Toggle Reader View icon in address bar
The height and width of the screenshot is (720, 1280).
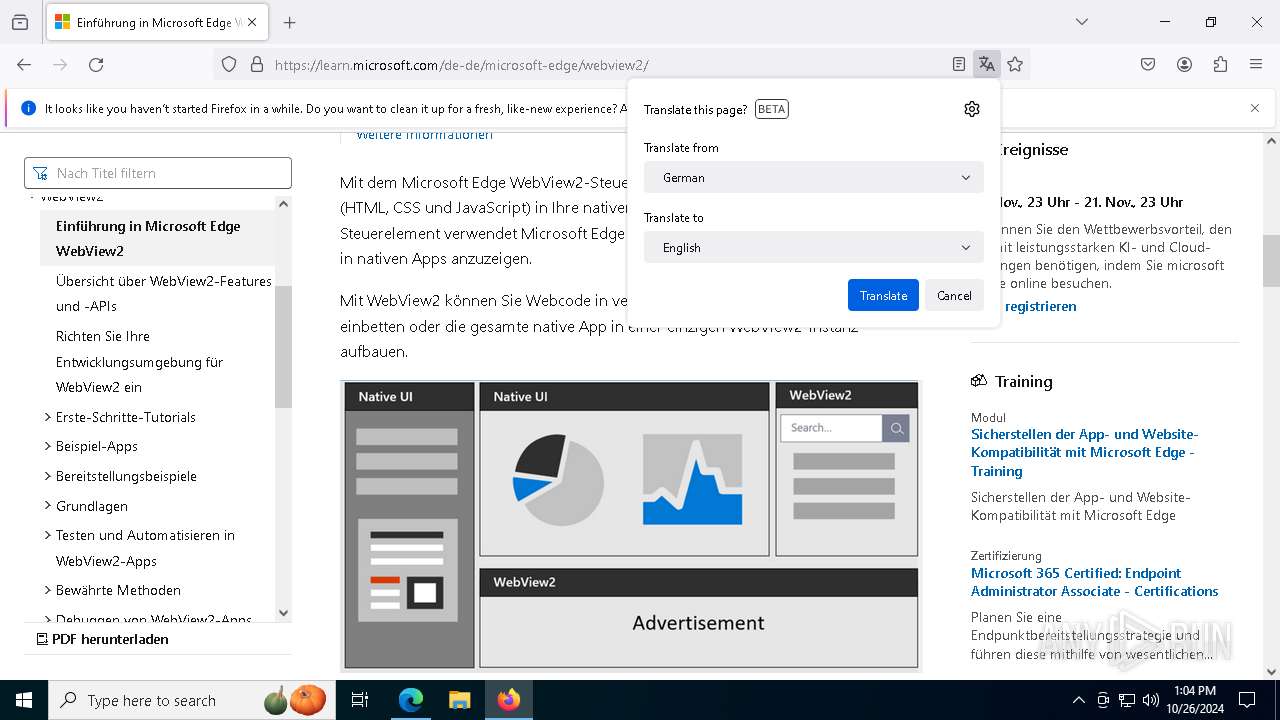click(x=959, y=64)
